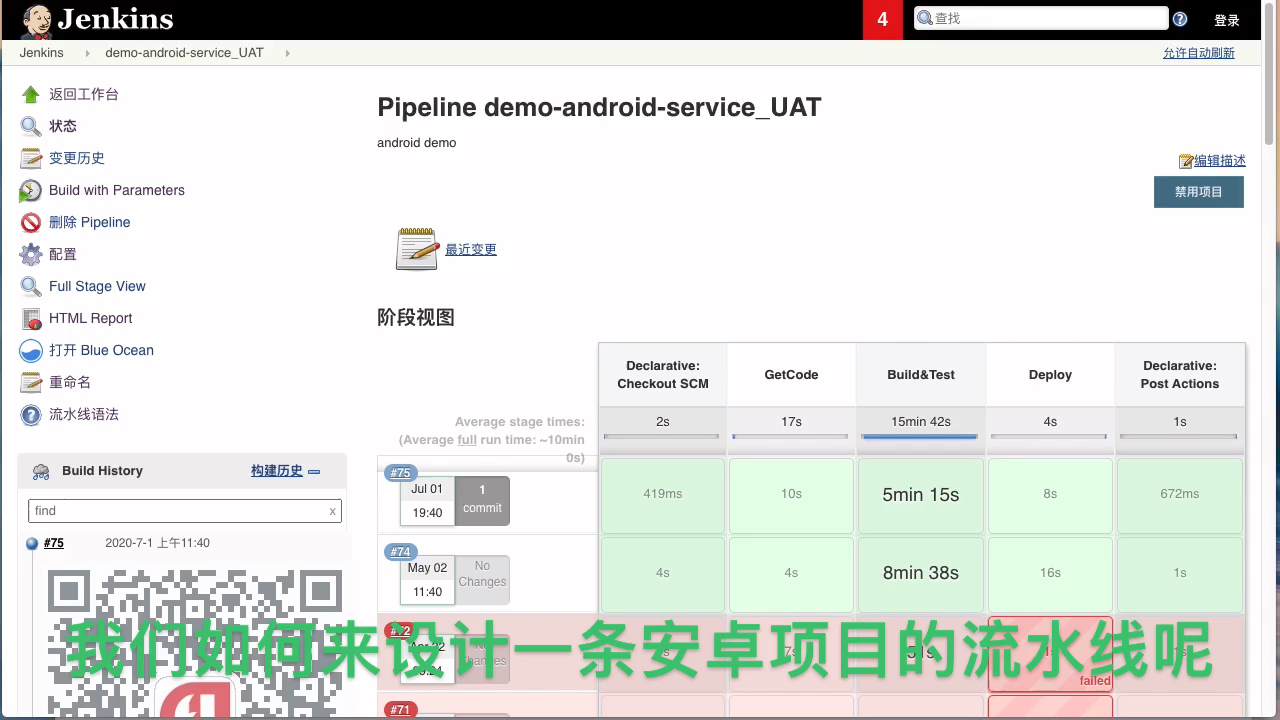Focus the 查找 search field
The image size is (1280, 720).
(x=1040, y=18)
